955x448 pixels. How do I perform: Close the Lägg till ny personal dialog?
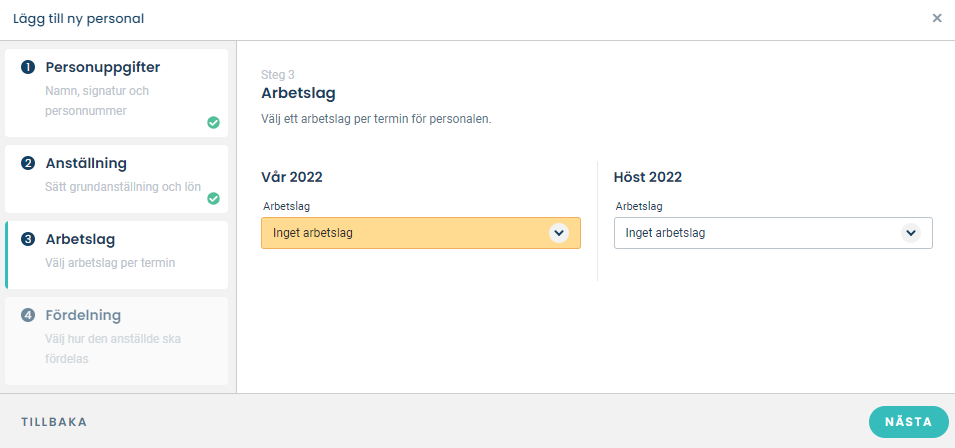coord(937,18)
